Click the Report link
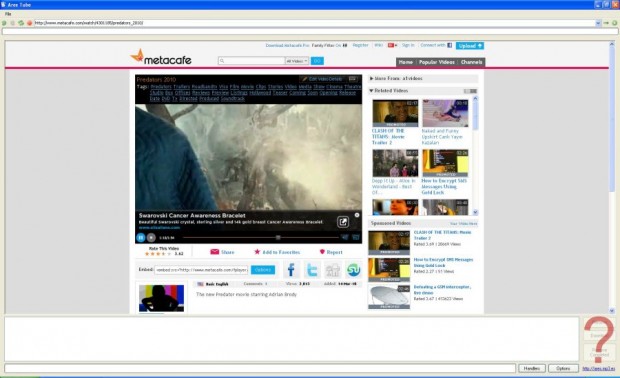The height and width of the screenshot is (378, 620). (x=335, y=252)
